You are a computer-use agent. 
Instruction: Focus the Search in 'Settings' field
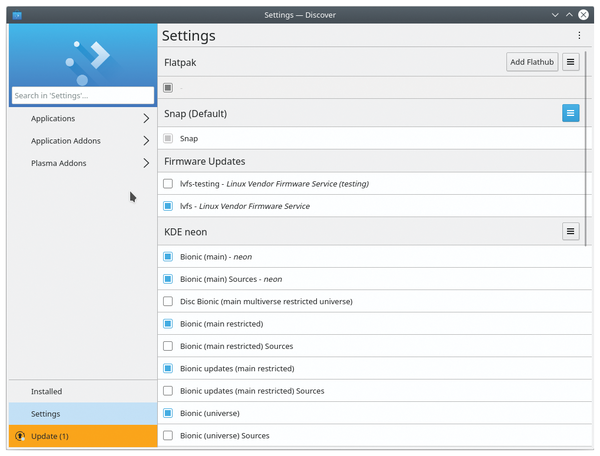pos(83,95)
